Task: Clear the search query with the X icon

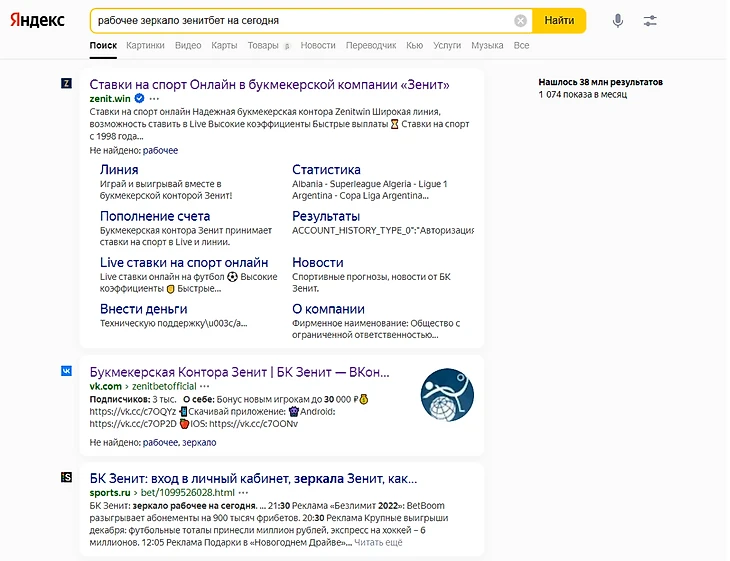Action: [520, 20]
